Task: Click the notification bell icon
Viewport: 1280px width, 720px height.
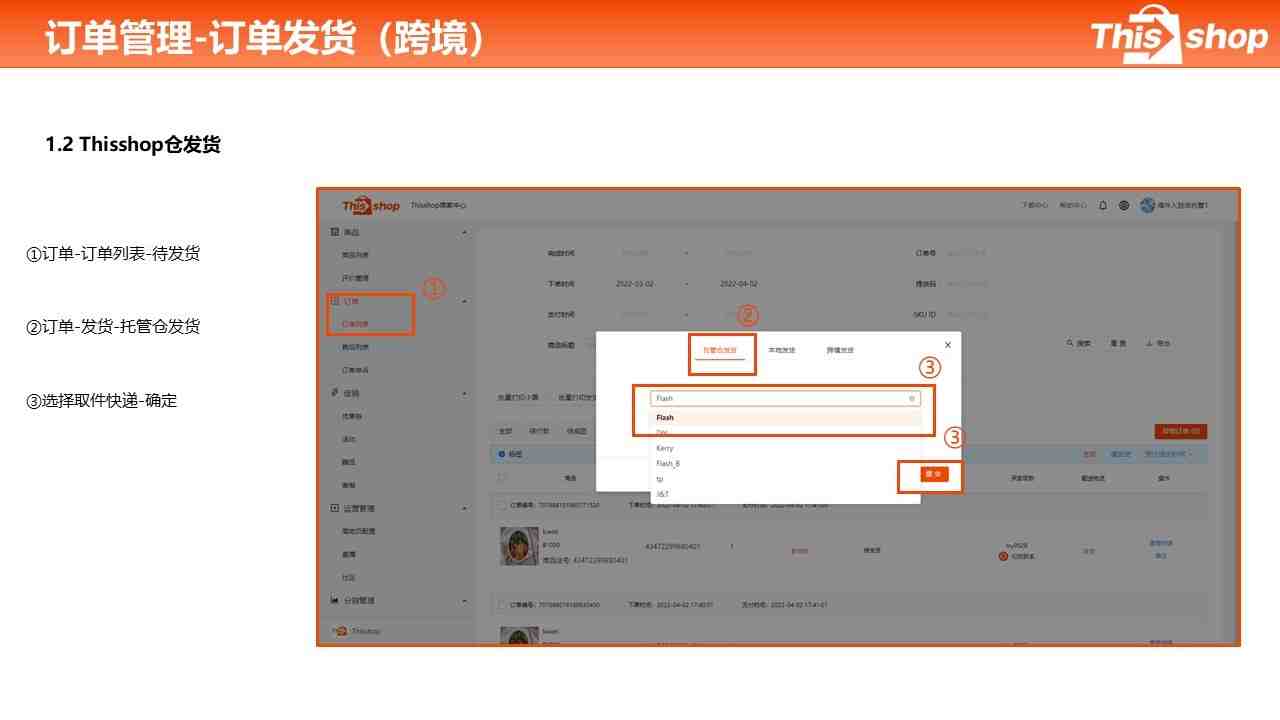Action: (x=1103, y=205)
